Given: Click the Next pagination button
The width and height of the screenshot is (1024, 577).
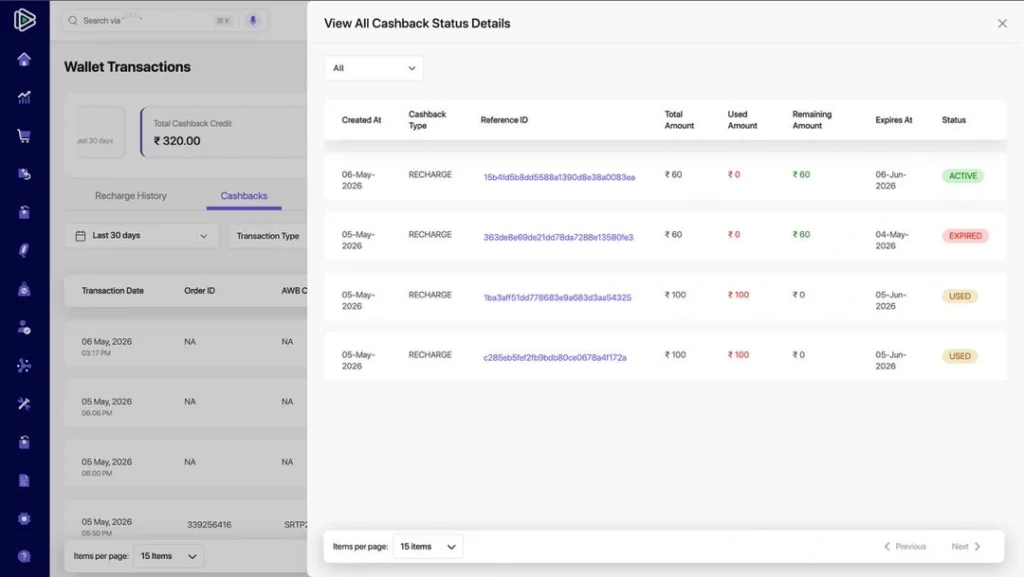Looking at the screenshot, I should [966, 546].
